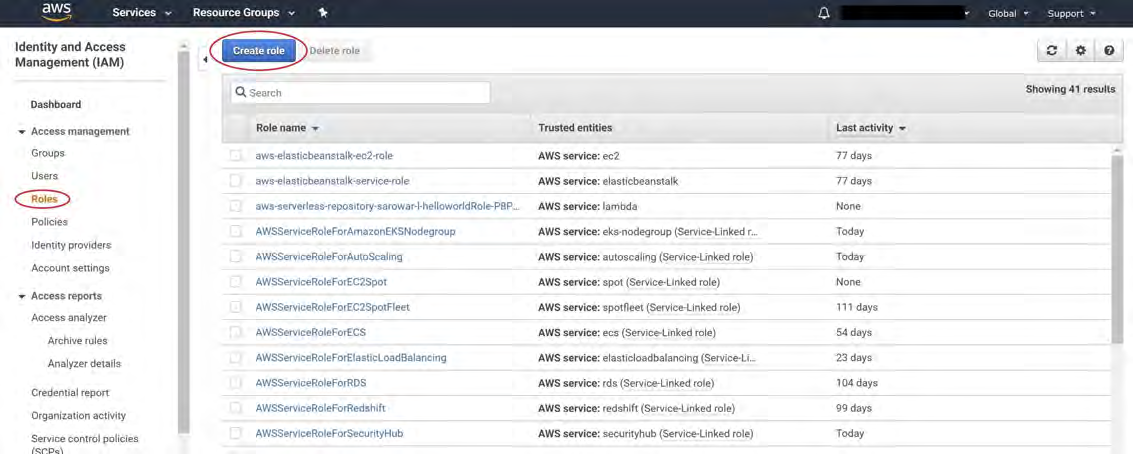This screenshot has width=1133, height=454.
Task: Go to IAM Dashboard
Action: [56, 105]
